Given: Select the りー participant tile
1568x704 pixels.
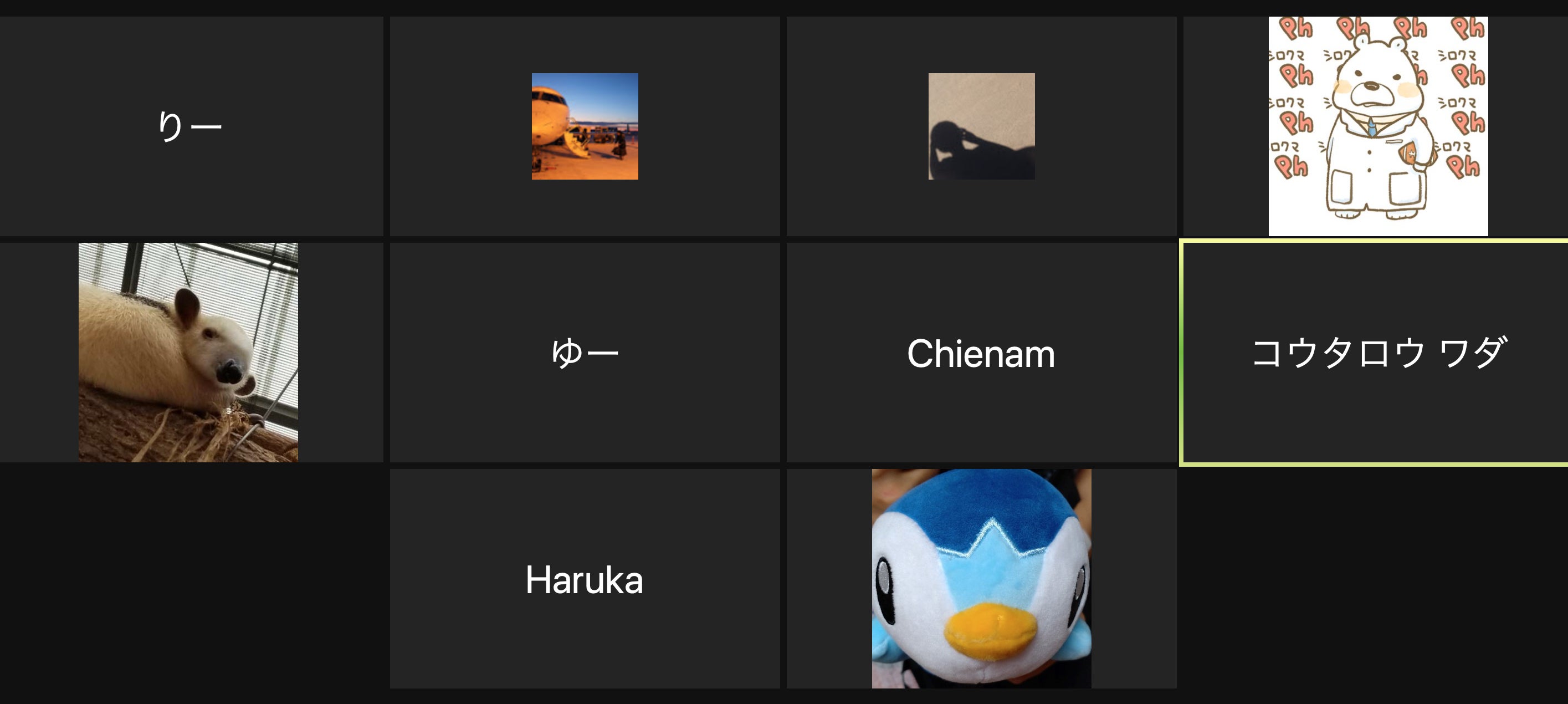Looking at the screenshot, I should [x=191, y=126].
